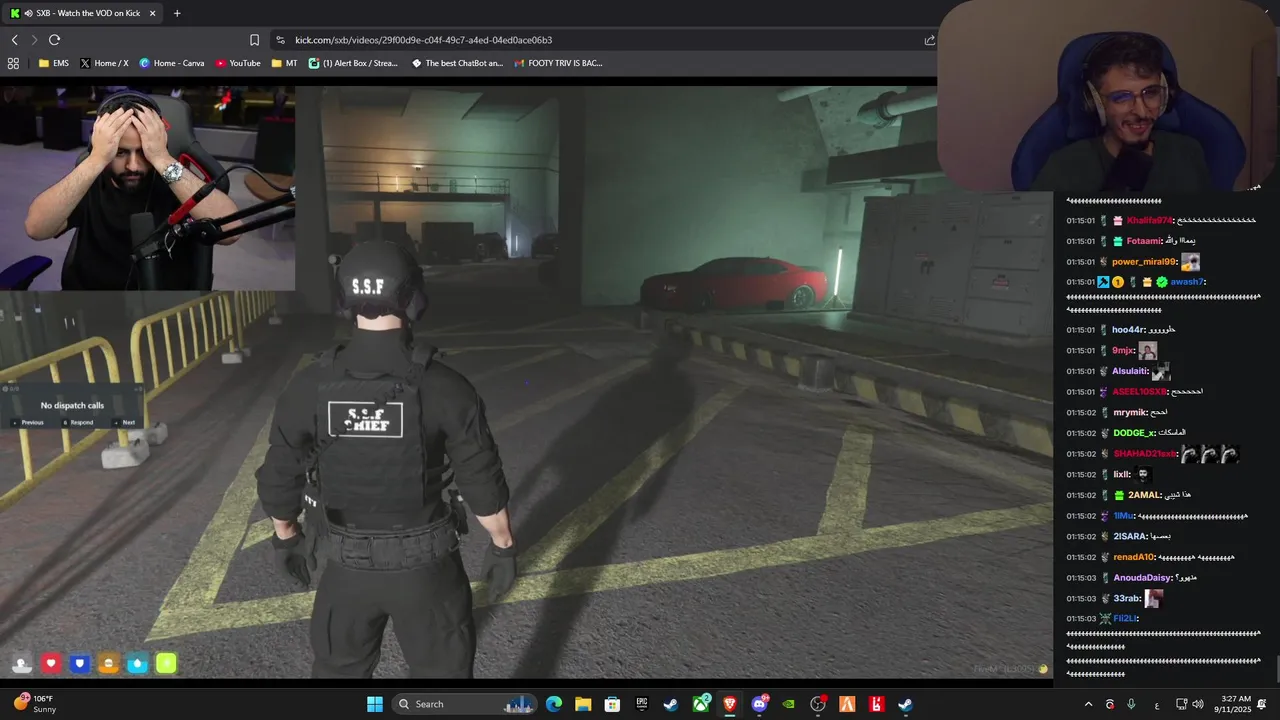This screenshot has height=720, width=1280.
Task: Click chat username renad A10
Action: click(x=1134, y=557)
